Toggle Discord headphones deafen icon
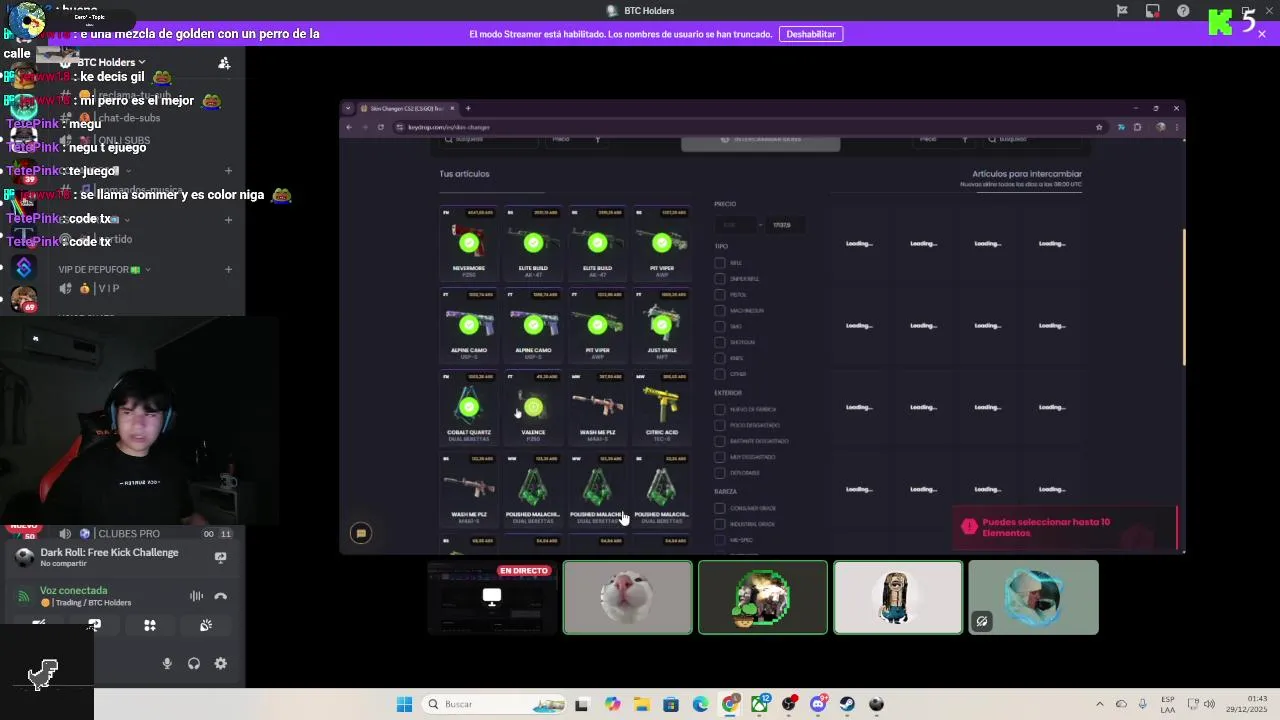The height and width of the screenshot is (720, 1280). pyautogui.click(x=194, y=663)
